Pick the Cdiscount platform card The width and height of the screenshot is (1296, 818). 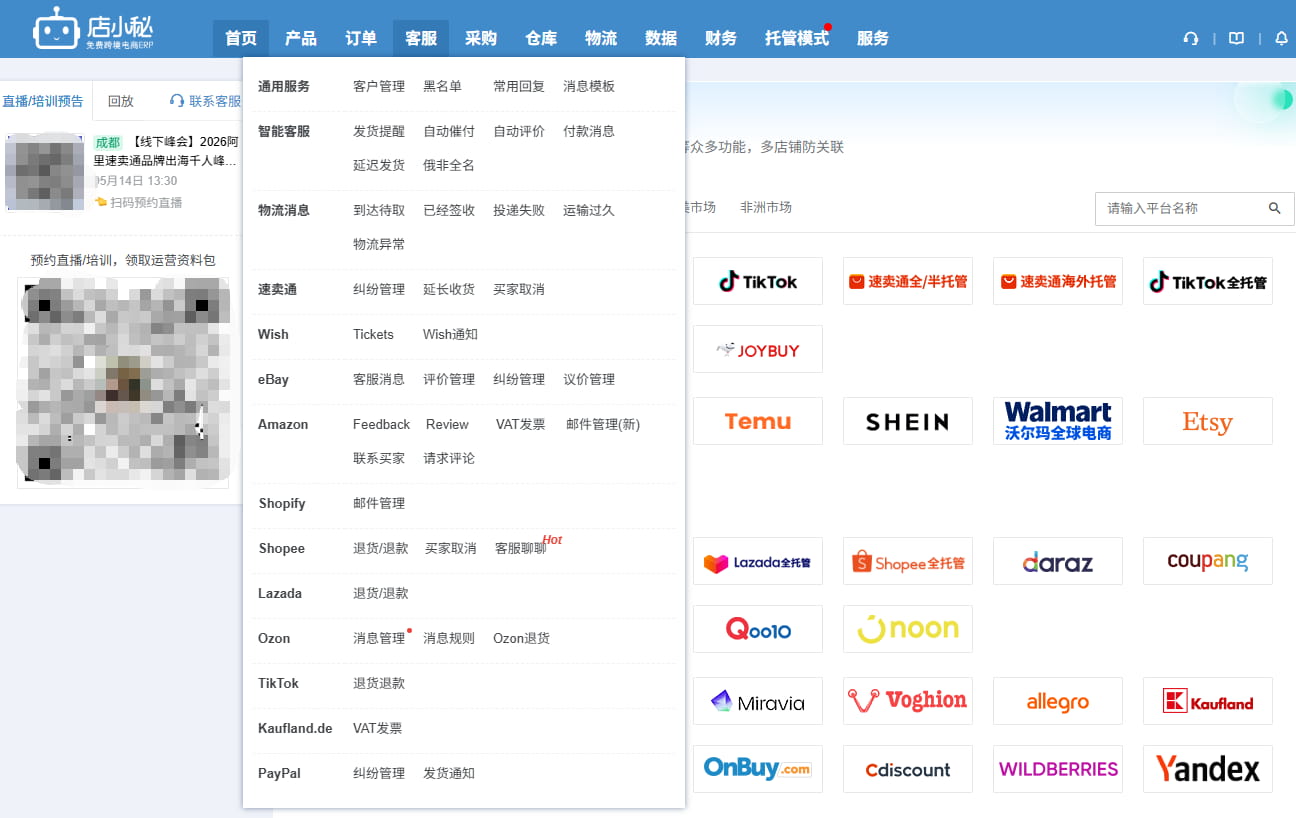tap(908, 769)
